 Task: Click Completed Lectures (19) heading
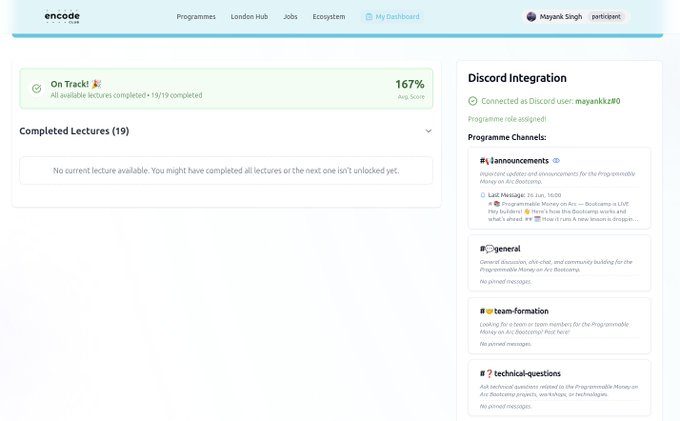74,131
